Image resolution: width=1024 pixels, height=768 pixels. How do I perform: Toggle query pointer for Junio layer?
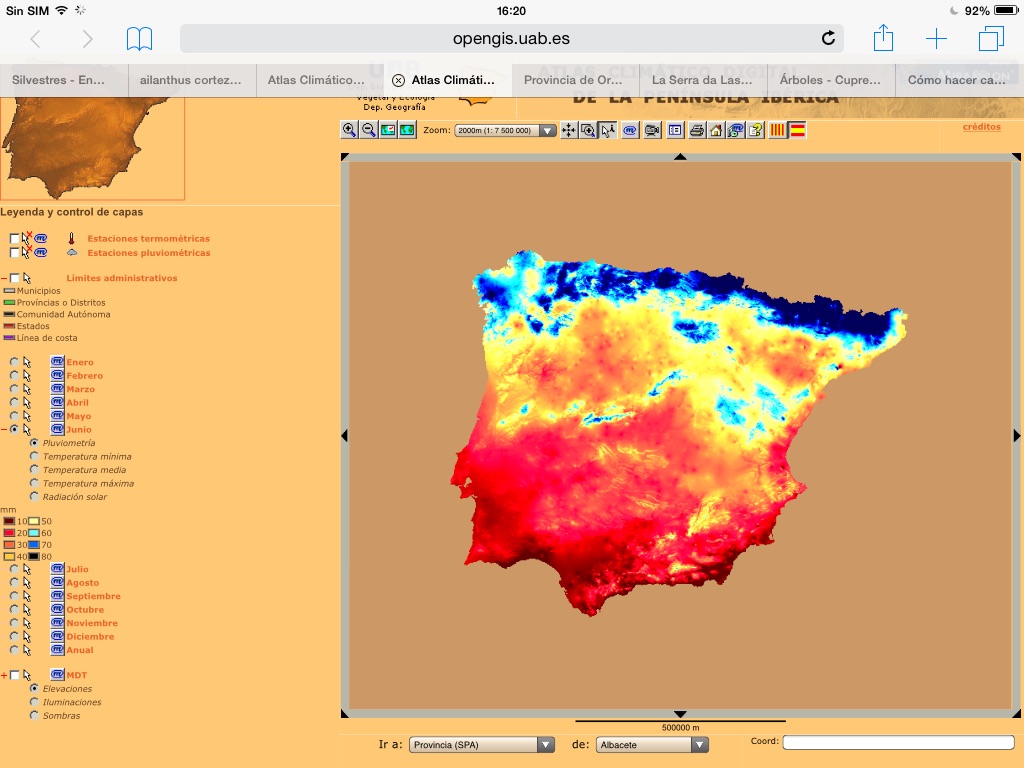(x=27, y=429)
